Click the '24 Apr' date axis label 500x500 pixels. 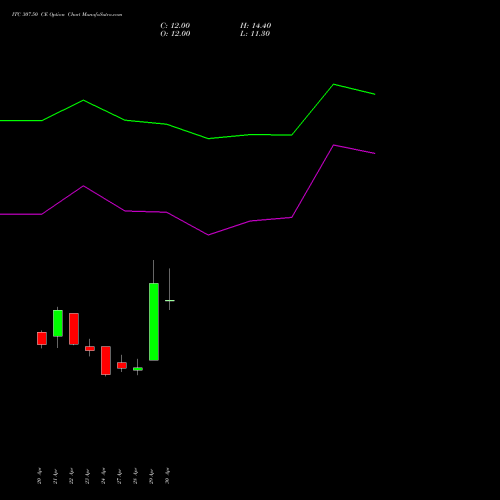(103, 476)
